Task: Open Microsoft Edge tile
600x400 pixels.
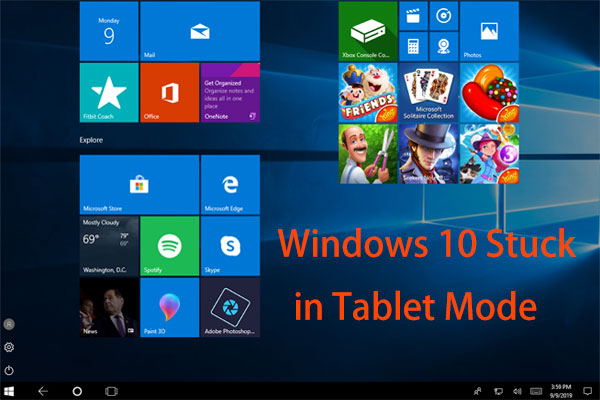Action: pos(230,184)
